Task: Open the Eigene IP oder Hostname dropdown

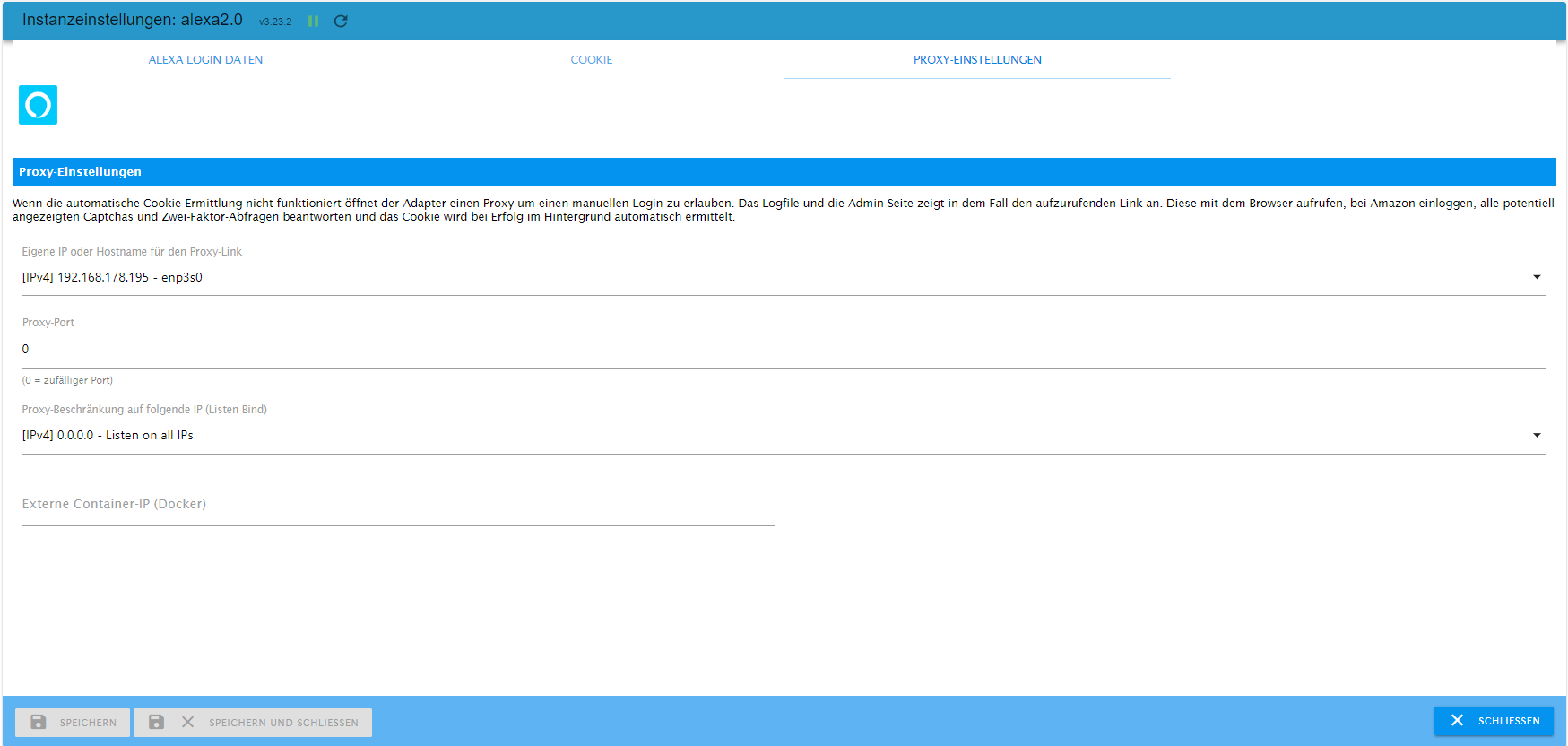Action: click(784, 278)
